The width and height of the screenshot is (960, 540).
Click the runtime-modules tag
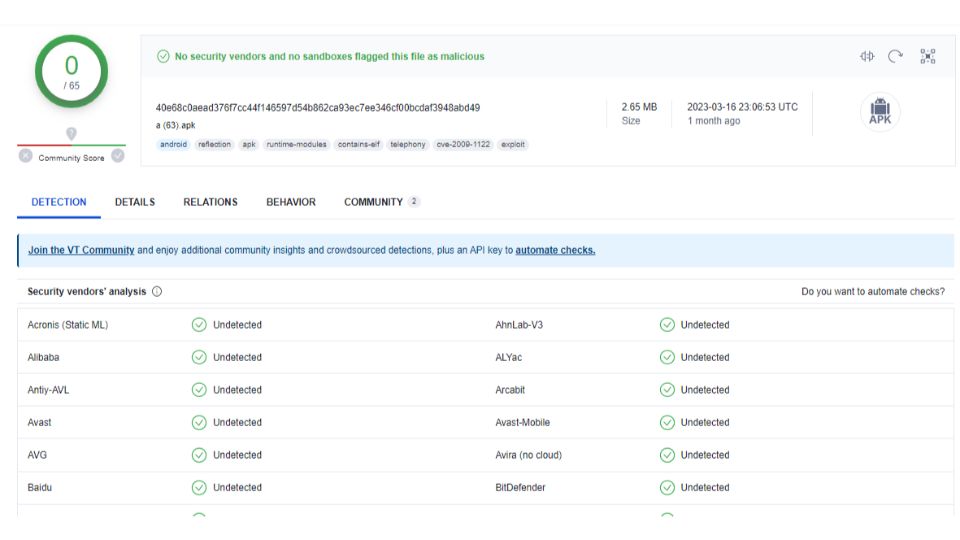tap(296, 144)
